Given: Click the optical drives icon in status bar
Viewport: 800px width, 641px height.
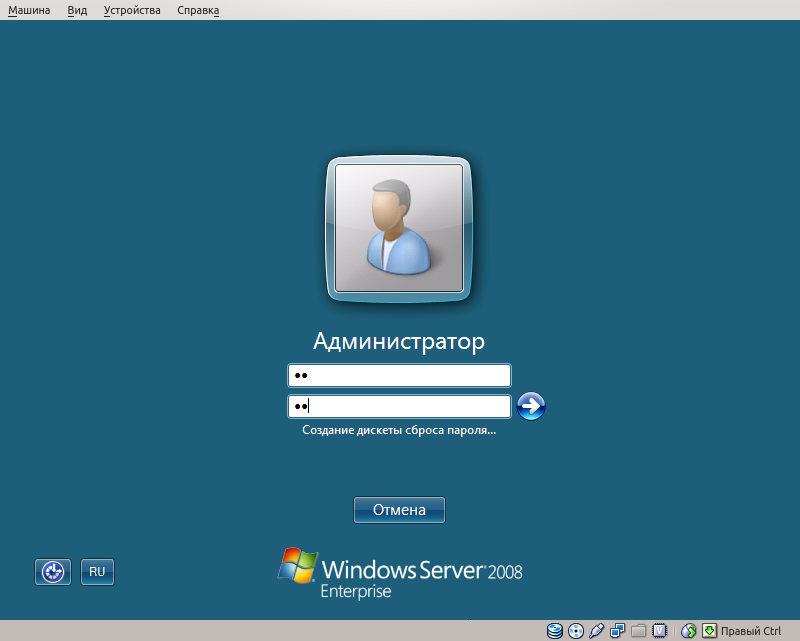Looking at the screenshot, I should 576,631.
